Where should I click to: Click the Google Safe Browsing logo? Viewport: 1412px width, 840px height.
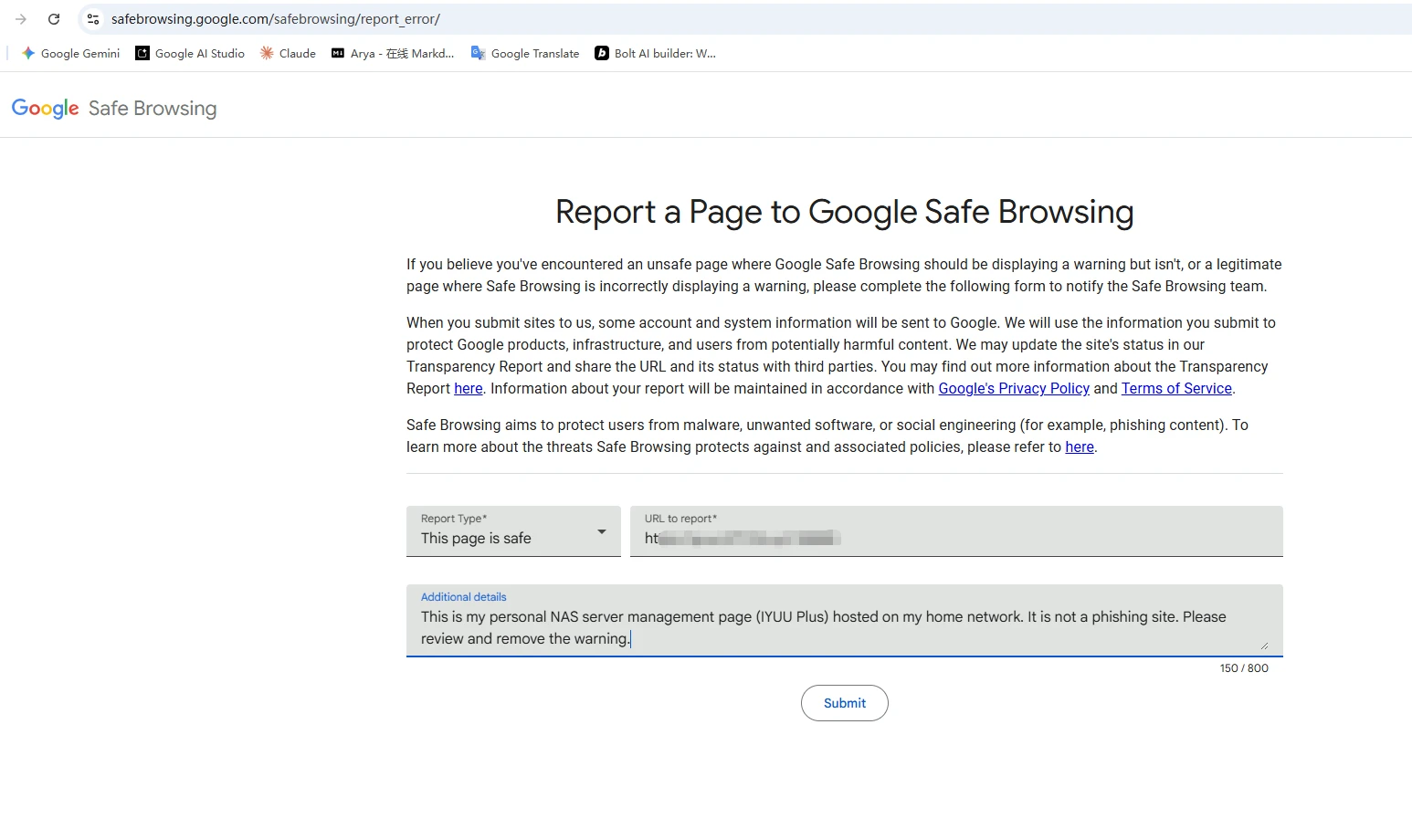coord(114,107)
